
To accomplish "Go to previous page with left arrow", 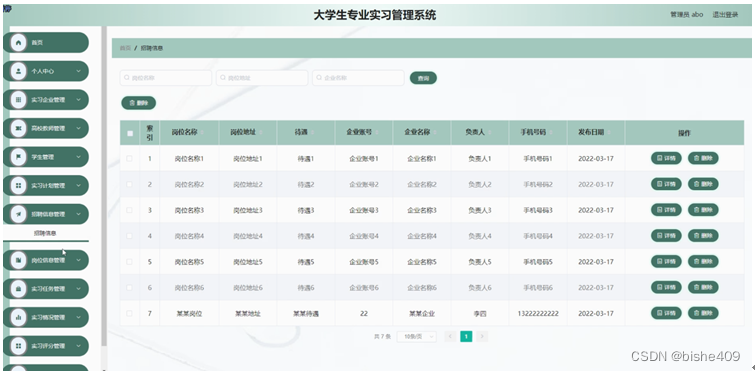I will coord(450,336).
